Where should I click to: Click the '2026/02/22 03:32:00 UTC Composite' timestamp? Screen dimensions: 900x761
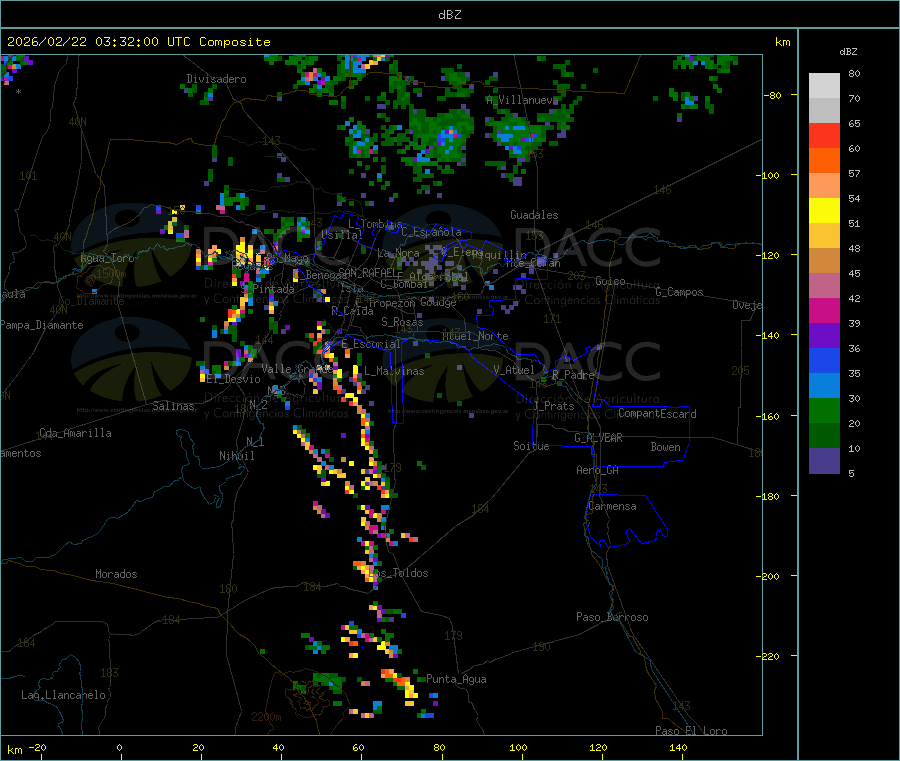click(x=138, y=42)
